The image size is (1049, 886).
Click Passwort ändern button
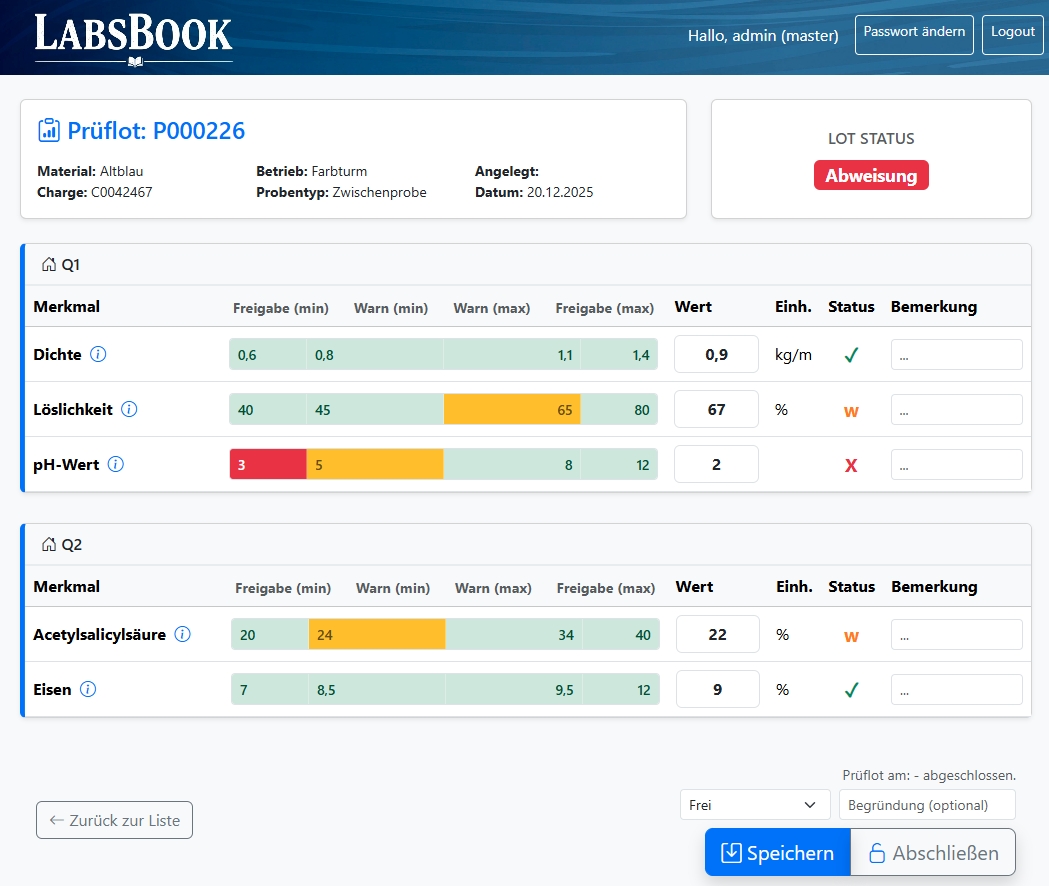[x=914, y=34]
